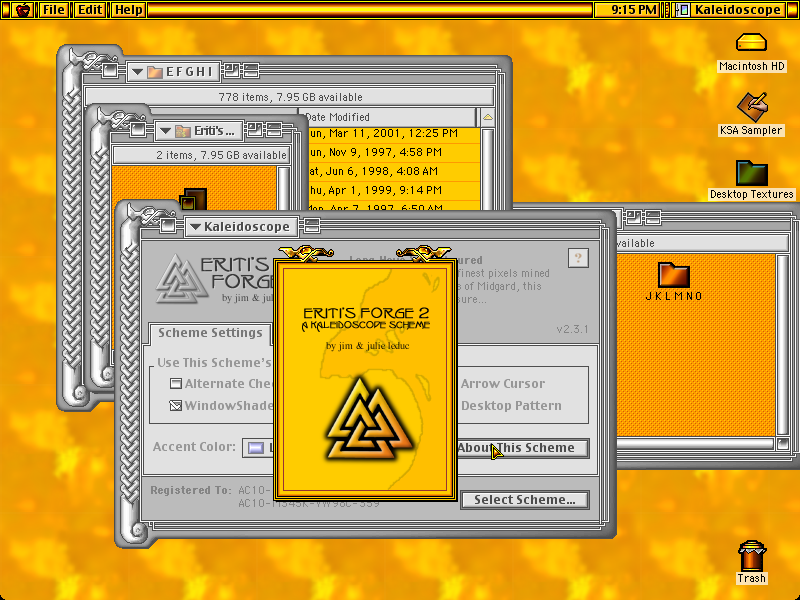Click the horizontal scrollbar of the JKLMNO window
Viewport: 800px width, 600px height.
(x=696, y=444)
